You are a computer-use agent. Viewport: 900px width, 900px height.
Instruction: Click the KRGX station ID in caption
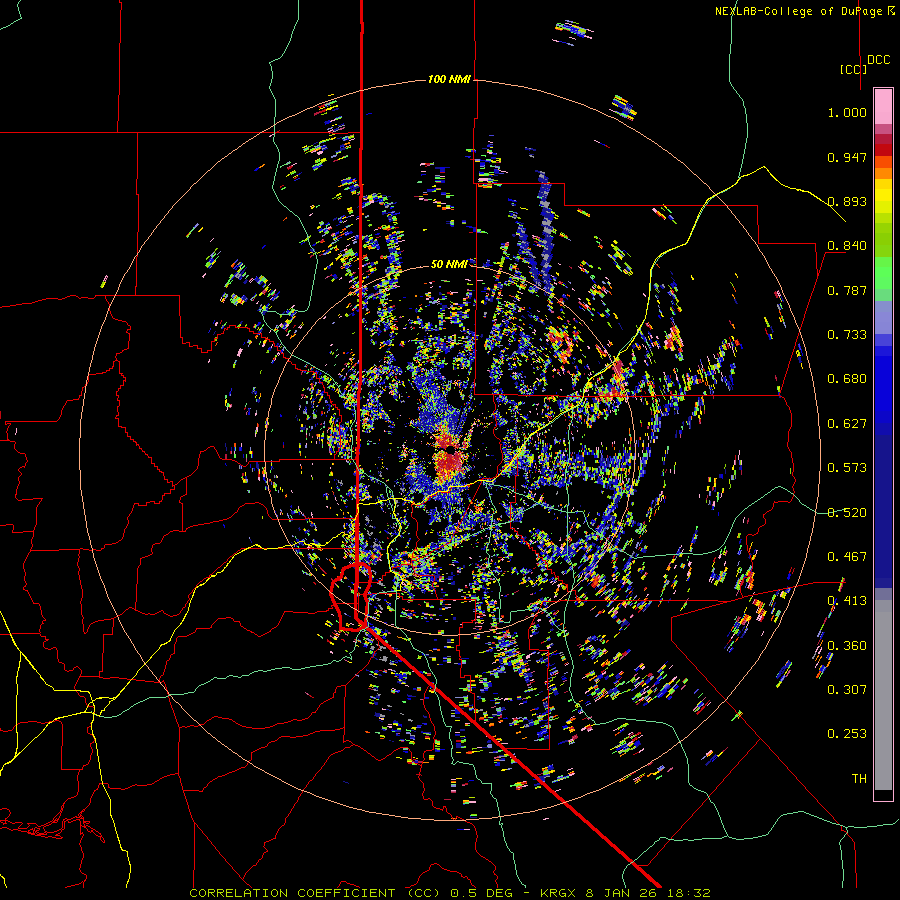tap(560, 893)
